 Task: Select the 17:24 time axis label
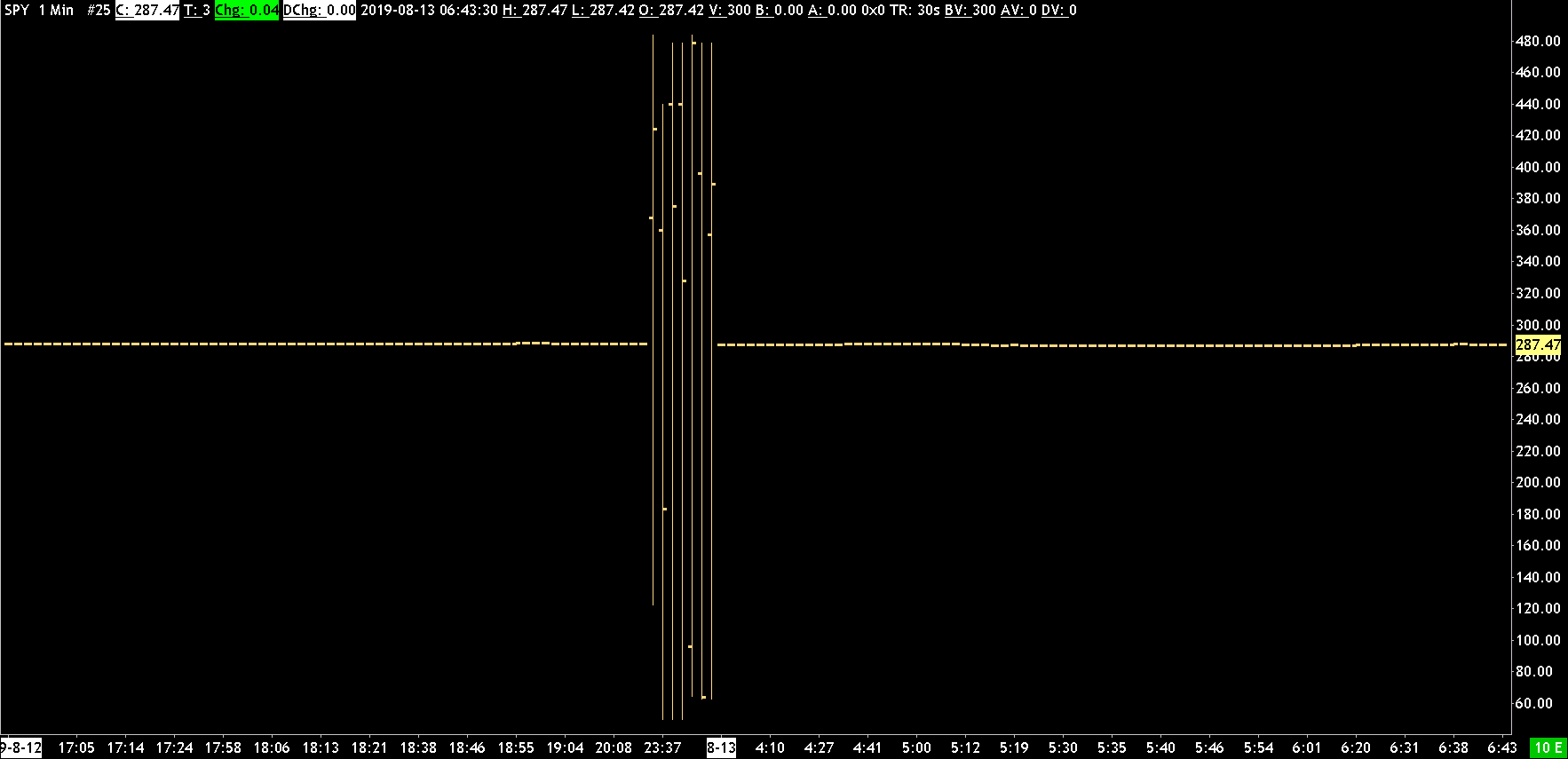click(174, 747)
